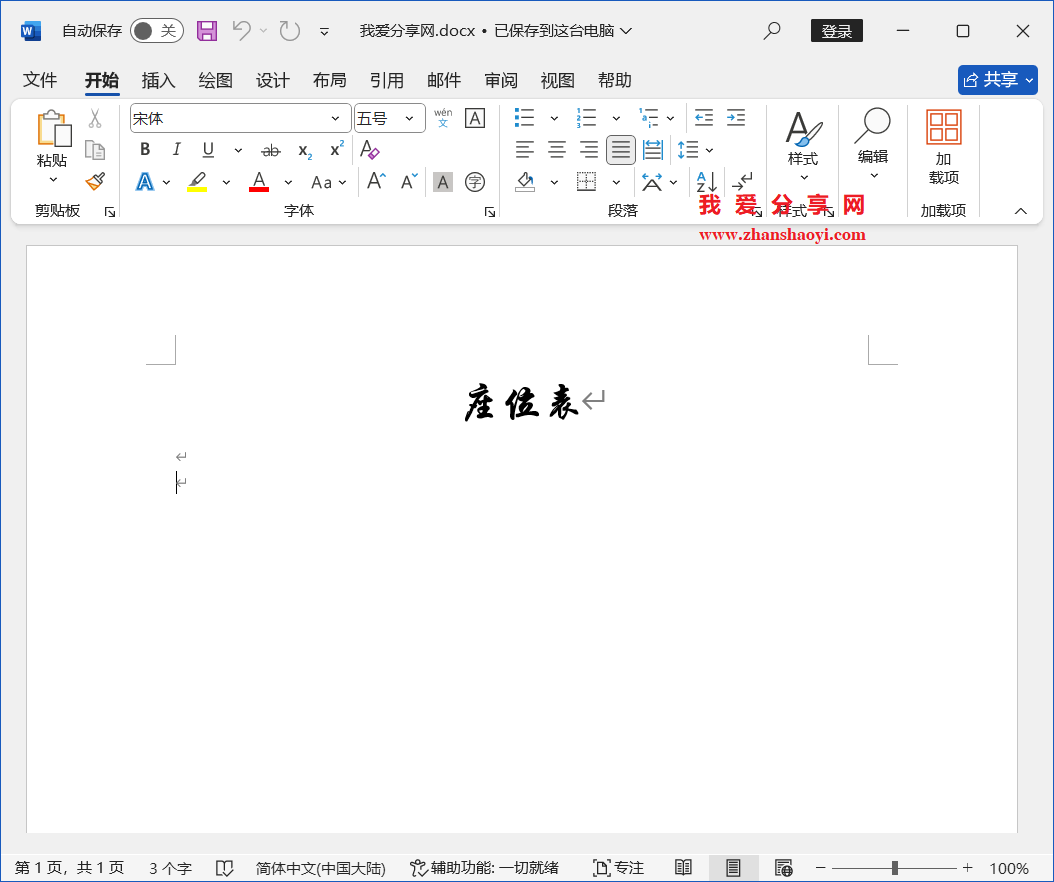Expand underline style options arrow
This screenshot has height=882, width=1054.
coord(238,150)
